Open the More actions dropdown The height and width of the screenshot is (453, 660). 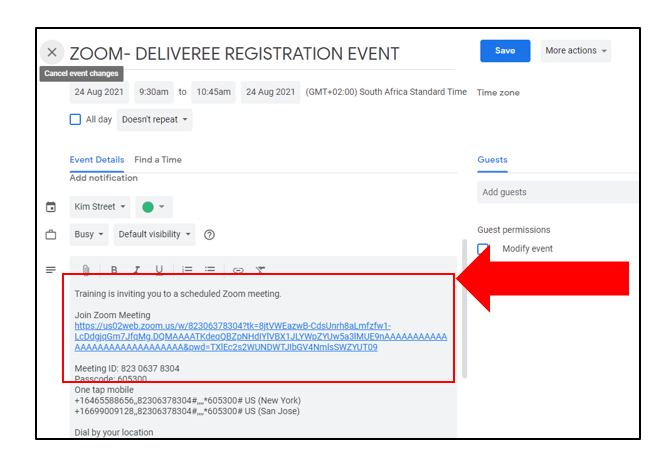575,51
